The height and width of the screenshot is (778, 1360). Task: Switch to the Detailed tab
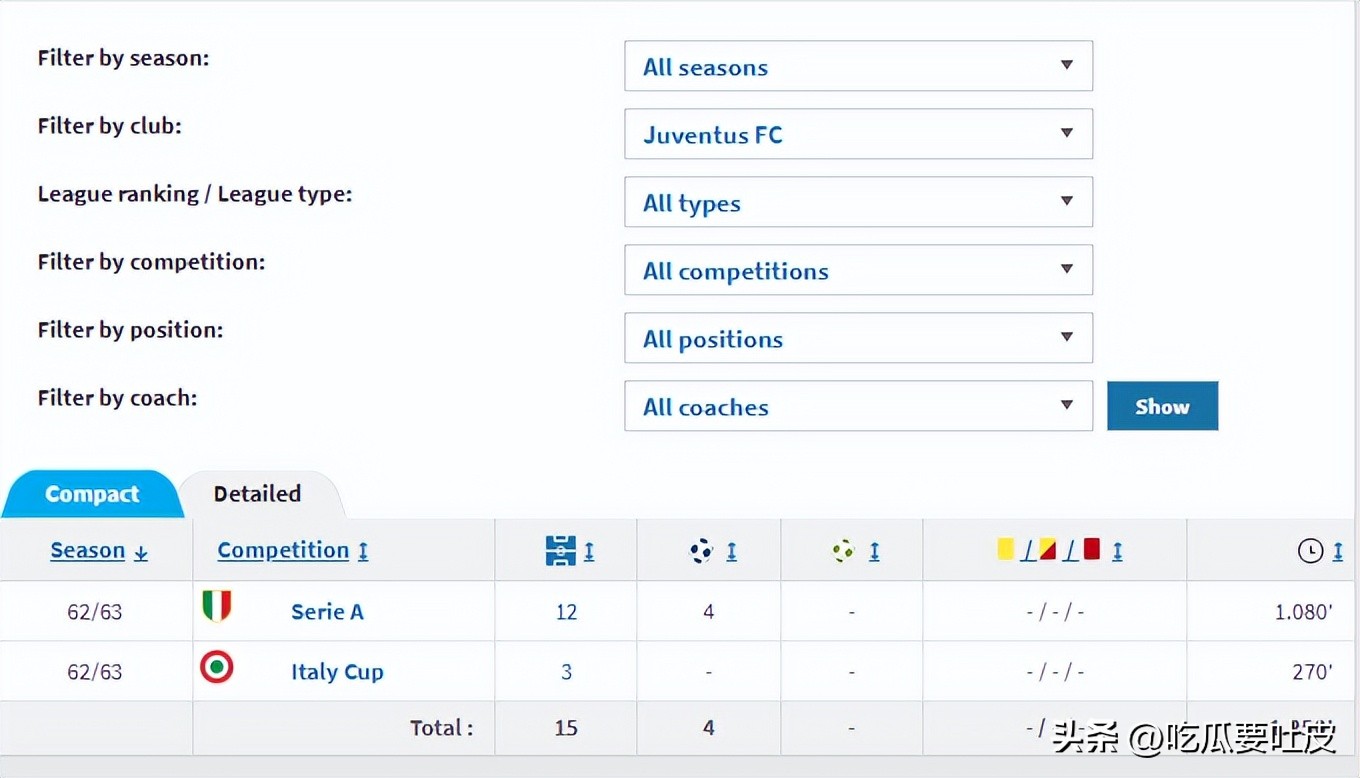click(x=257, y=494)
